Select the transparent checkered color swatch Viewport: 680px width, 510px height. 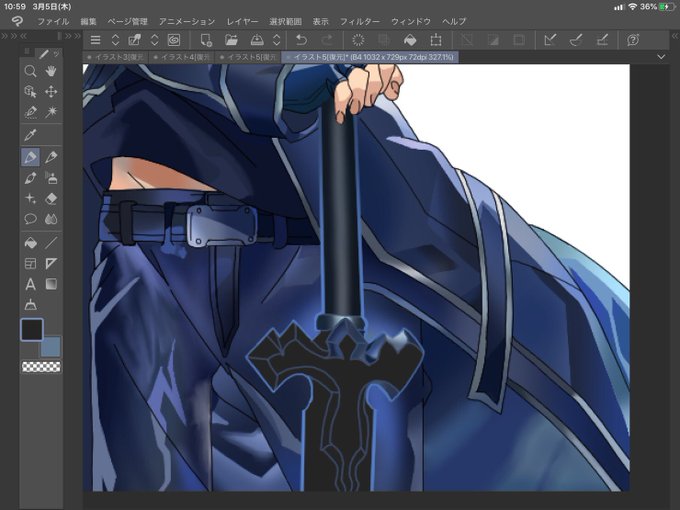point(41,367)
